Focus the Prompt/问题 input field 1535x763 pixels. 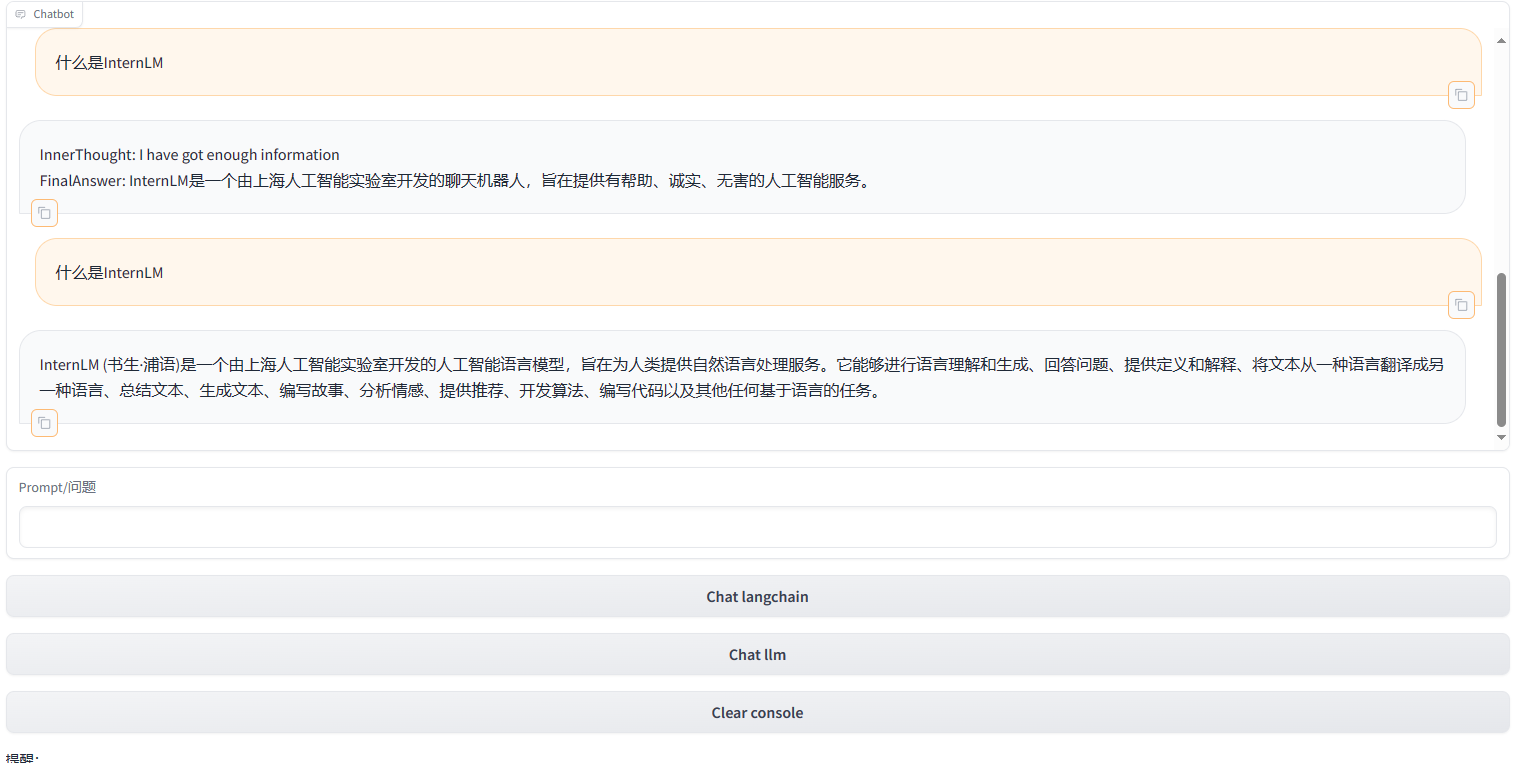point(757,527)
